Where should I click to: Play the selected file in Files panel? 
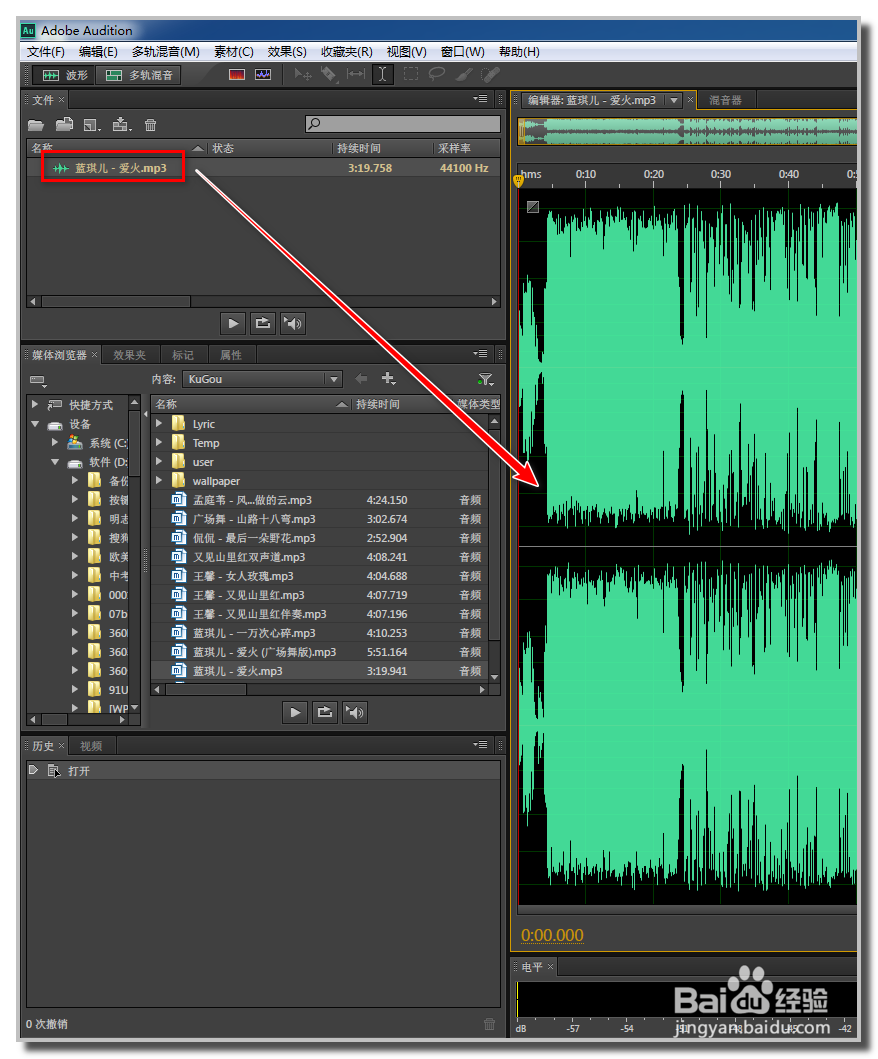(x=233, y=324)
